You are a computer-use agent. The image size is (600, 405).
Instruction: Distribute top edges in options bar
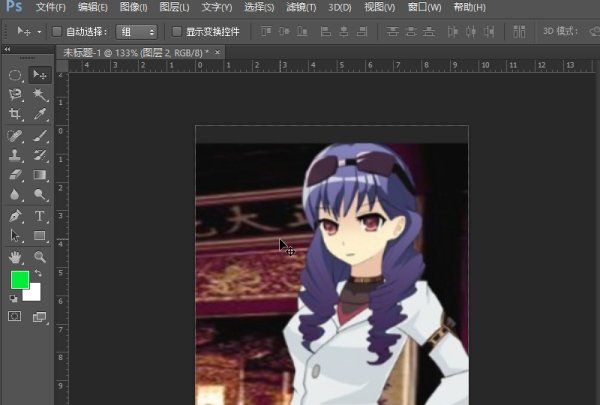point(392,31)
